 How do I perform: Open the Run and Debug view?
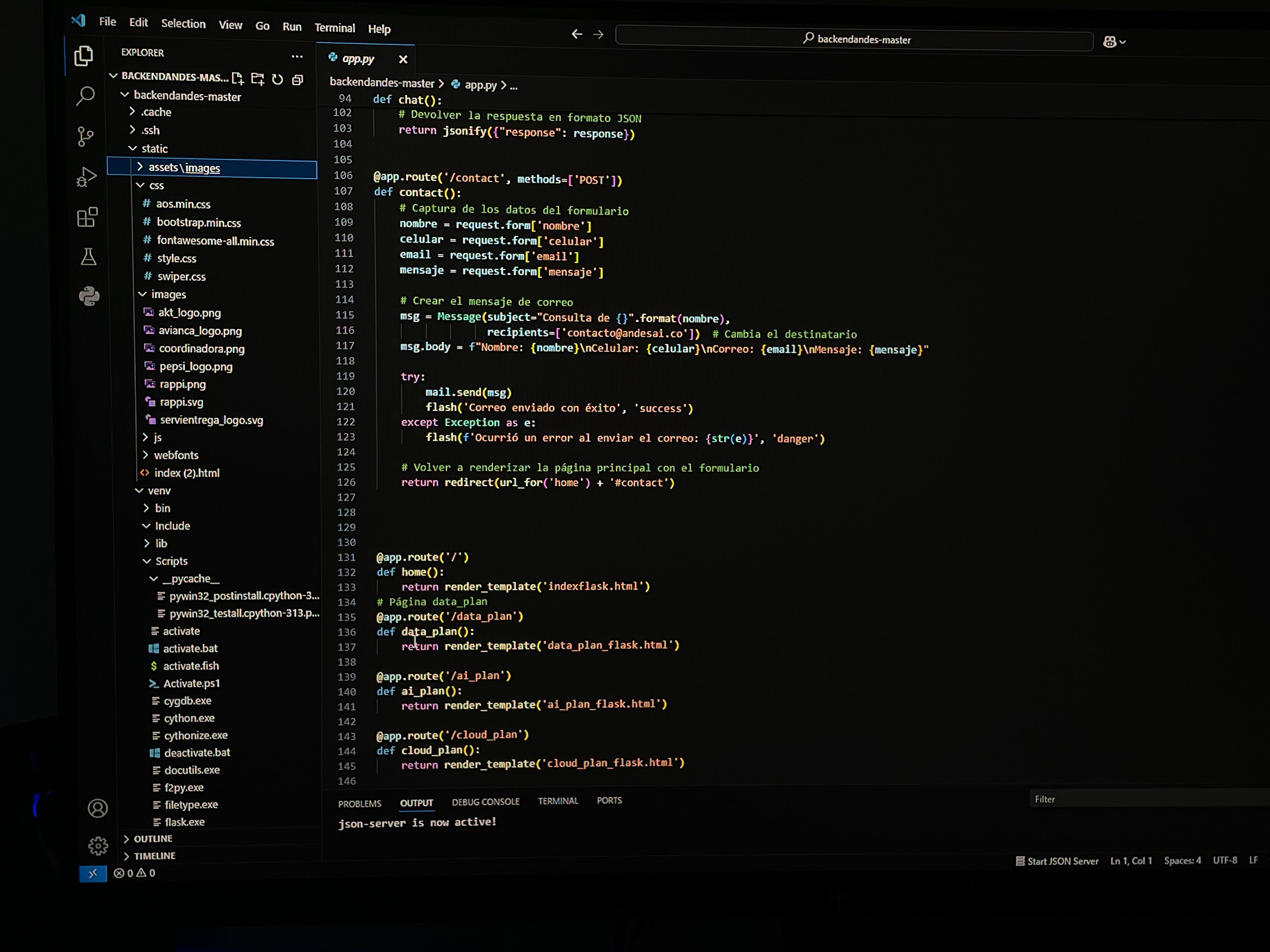(x=86, y=177)
